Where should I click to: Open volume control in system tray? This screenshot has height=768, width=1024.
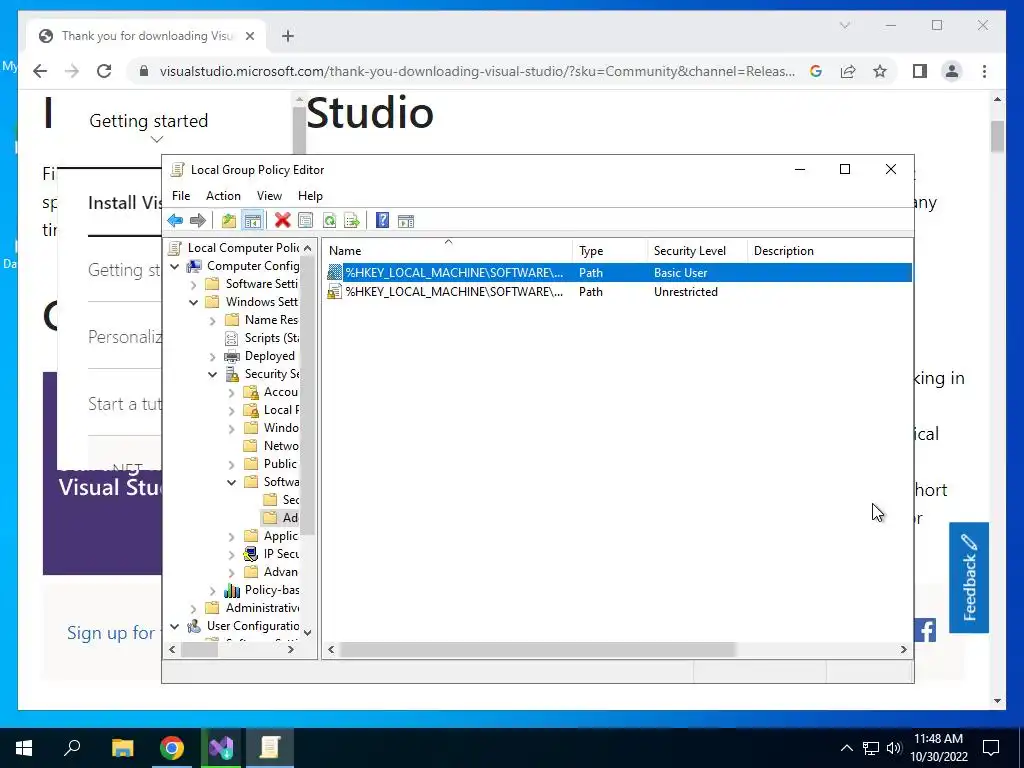pyautogui.click(x=894, y=748)
